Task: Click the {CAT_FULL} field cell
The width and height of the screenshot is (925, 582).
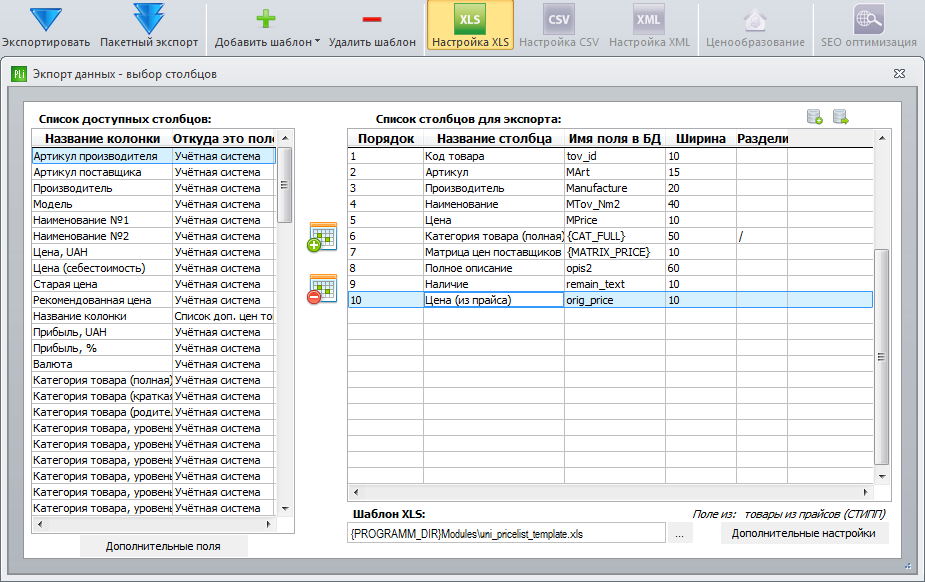Action: (615, 236)
